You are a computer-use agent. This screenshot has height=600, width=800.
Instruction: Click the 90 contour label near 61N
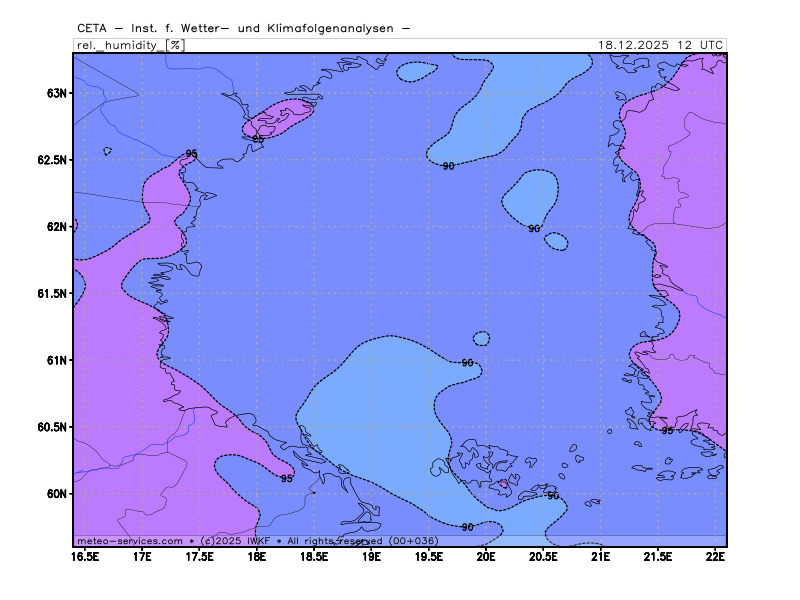tap(467, 363)
